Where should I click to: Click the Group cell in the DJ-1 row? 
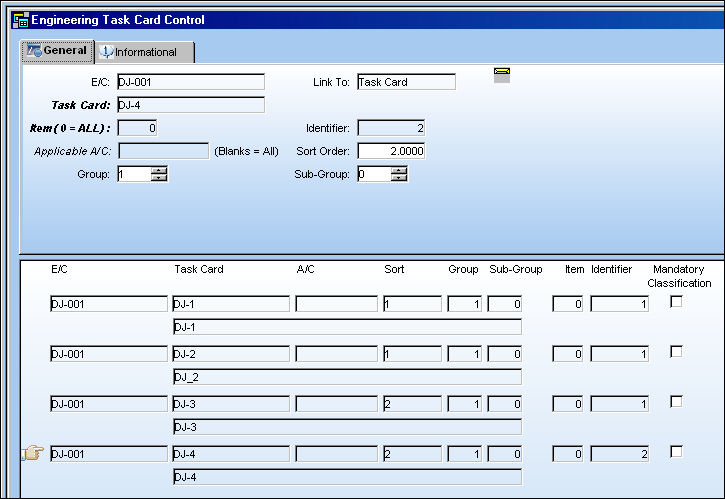pyautogui.click(x=465, y=304)
